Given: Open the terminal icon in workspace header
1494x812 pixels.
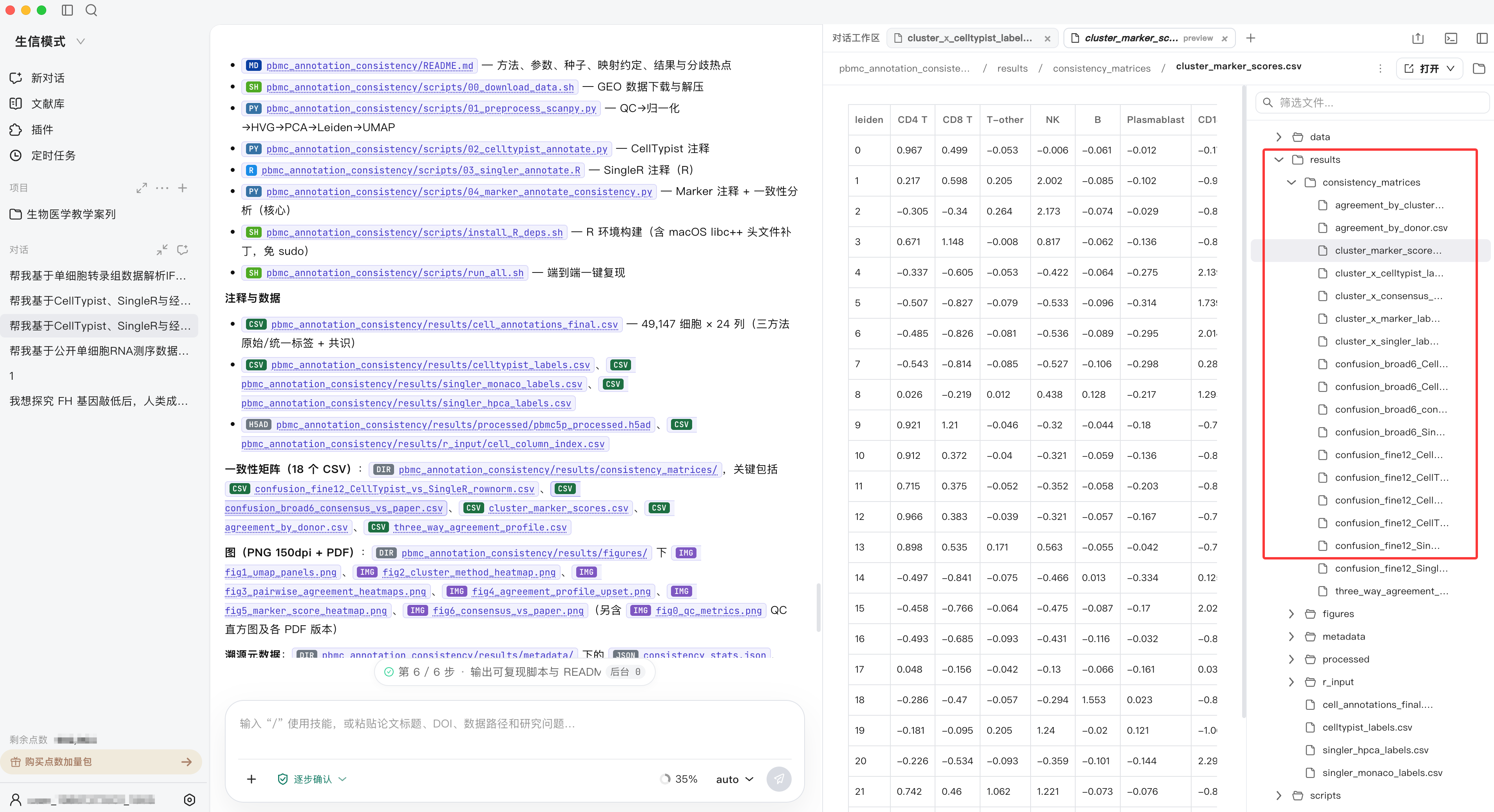Looking at the screenshot, I should tap(1451, 38).
